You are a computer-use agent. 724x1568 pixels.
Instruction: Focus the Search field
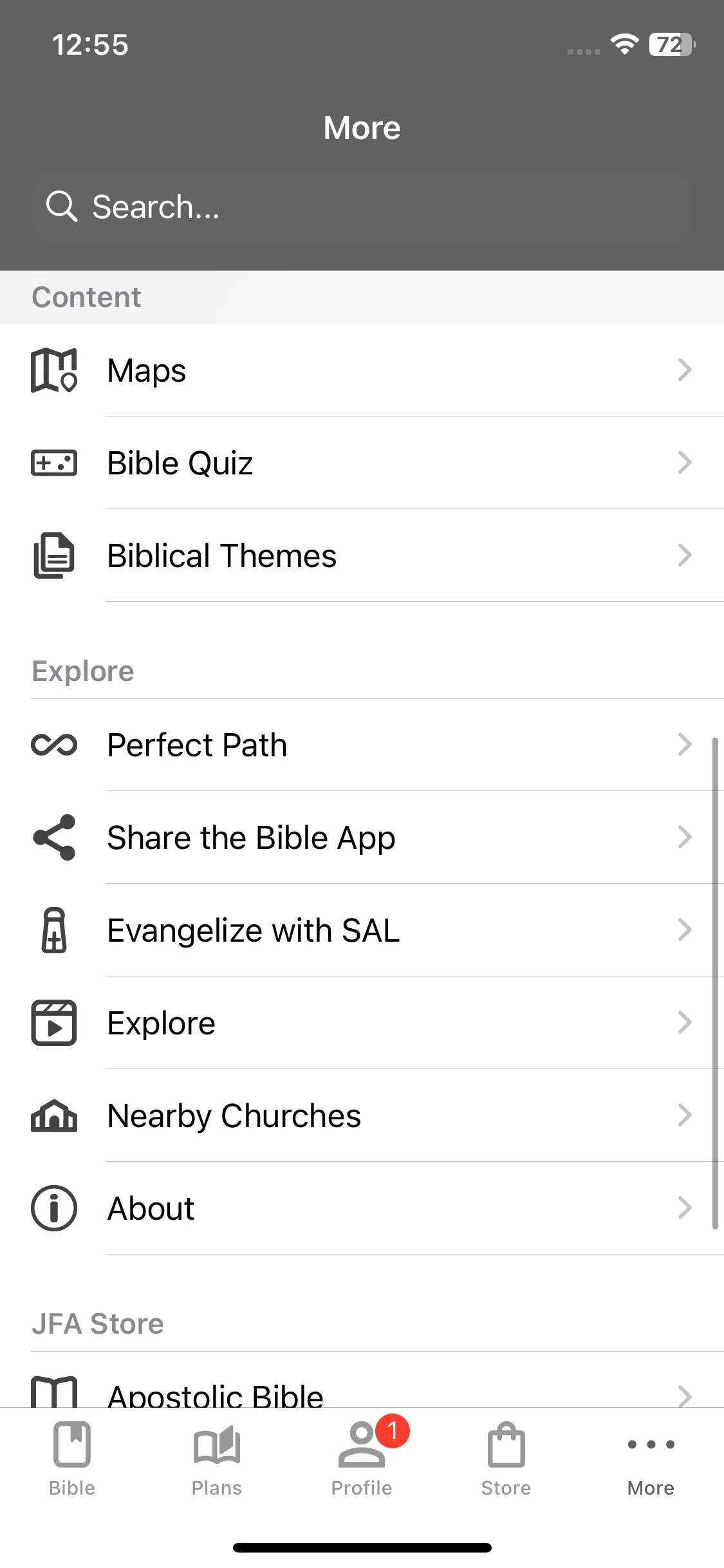[362, 207]
